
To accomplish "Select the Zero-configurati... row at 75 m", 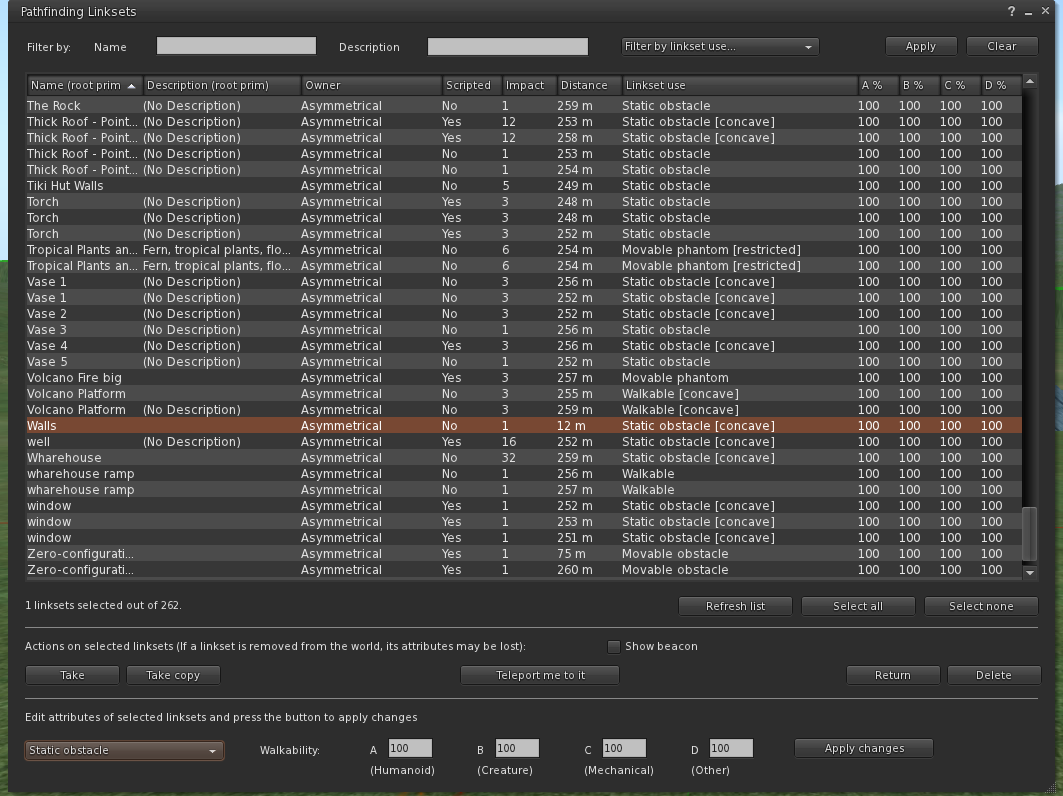I will pos(523,554).
